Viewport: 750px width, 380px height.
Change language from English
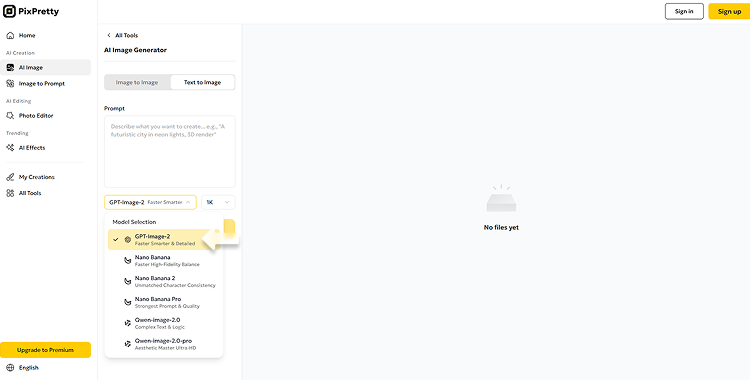click(x=22, y=368)
